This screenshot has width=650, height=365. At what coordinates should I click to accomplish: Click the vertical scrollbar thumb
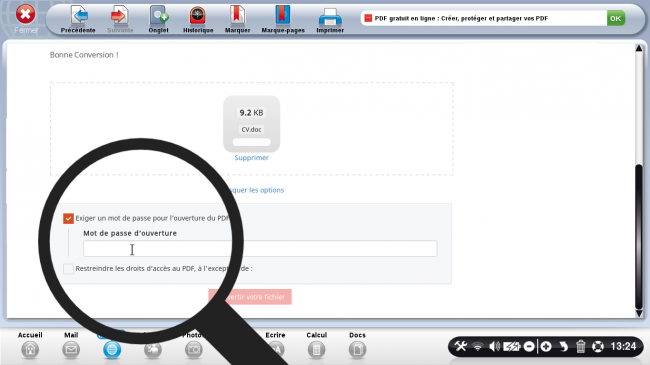coord(639,236)
